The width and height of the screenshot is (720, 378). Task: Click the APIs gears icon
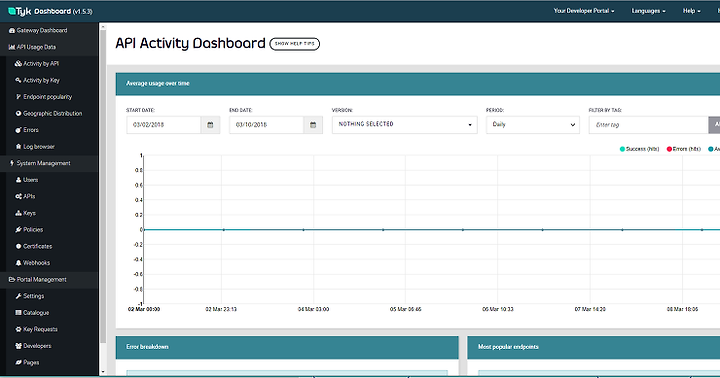[x=18, y=197]
